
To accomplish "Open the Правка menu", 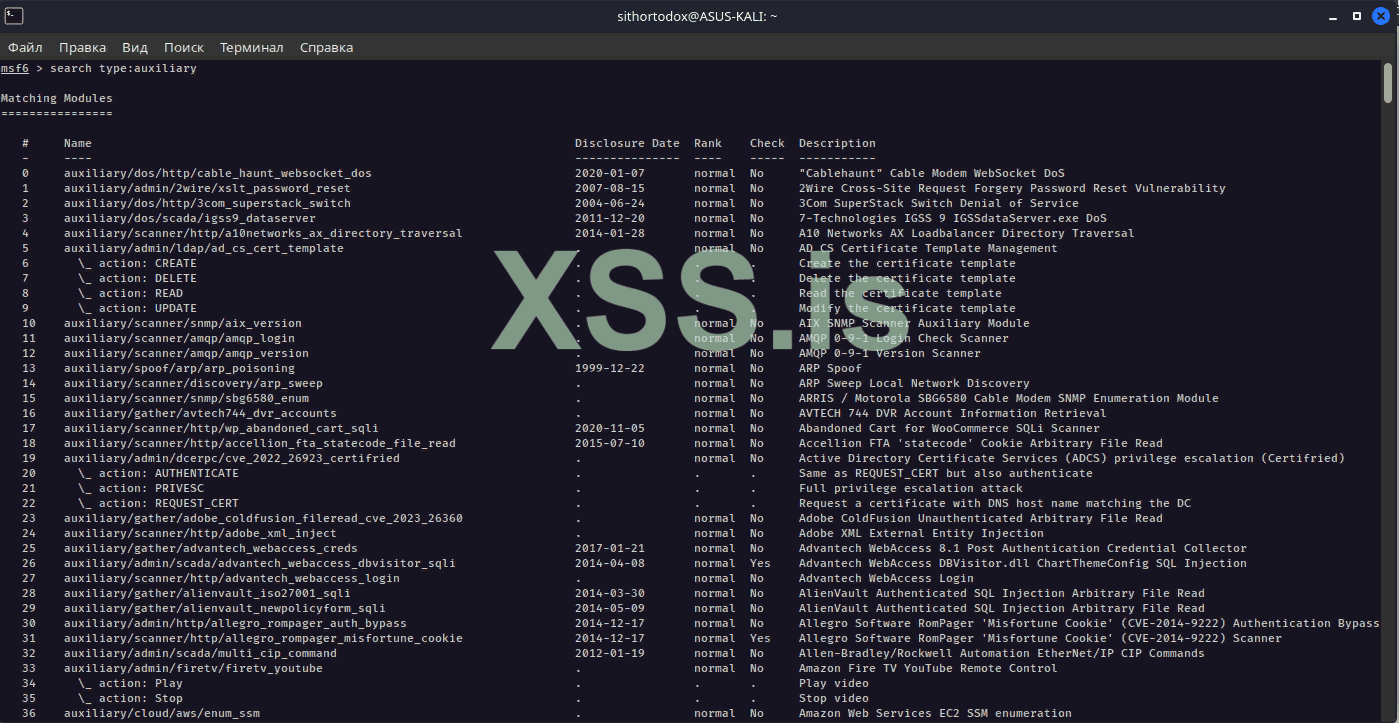I will [x=82, y=47].
